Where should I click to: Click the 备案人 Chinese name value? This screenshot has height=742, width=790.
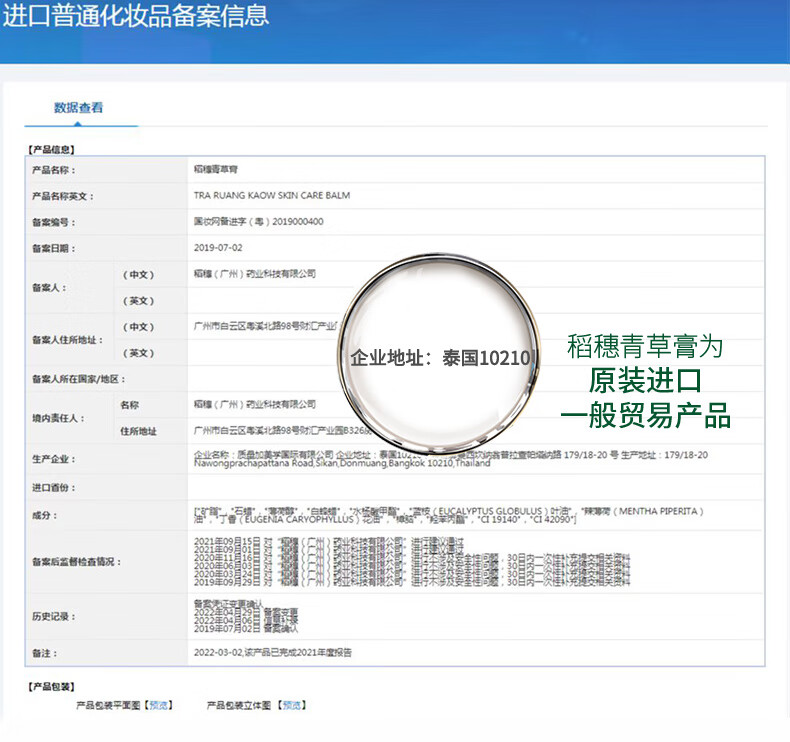pyautogui.click(x=254, y=274)
